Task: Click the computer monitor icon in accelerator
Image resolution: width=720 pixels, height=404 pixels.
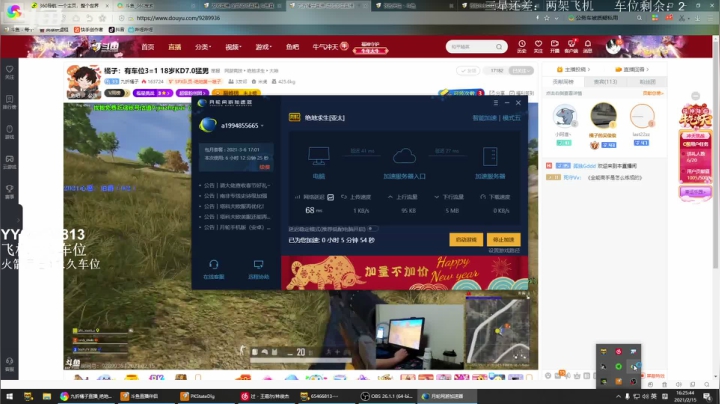Action: [x=319, y=156]
